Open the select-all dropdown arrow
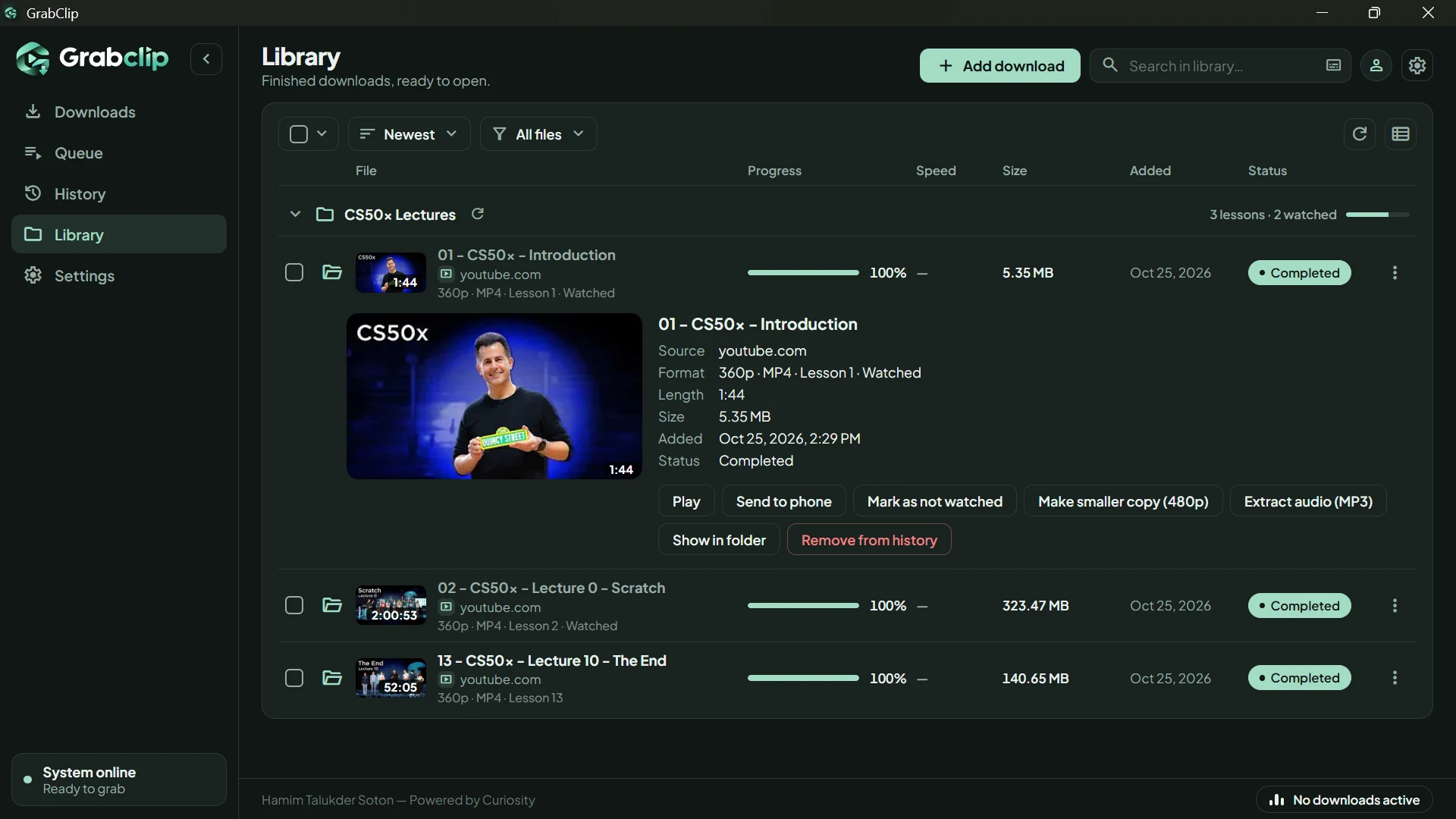Image resolution: width=1456 pixels, height=819 pixels. (322, 134)
